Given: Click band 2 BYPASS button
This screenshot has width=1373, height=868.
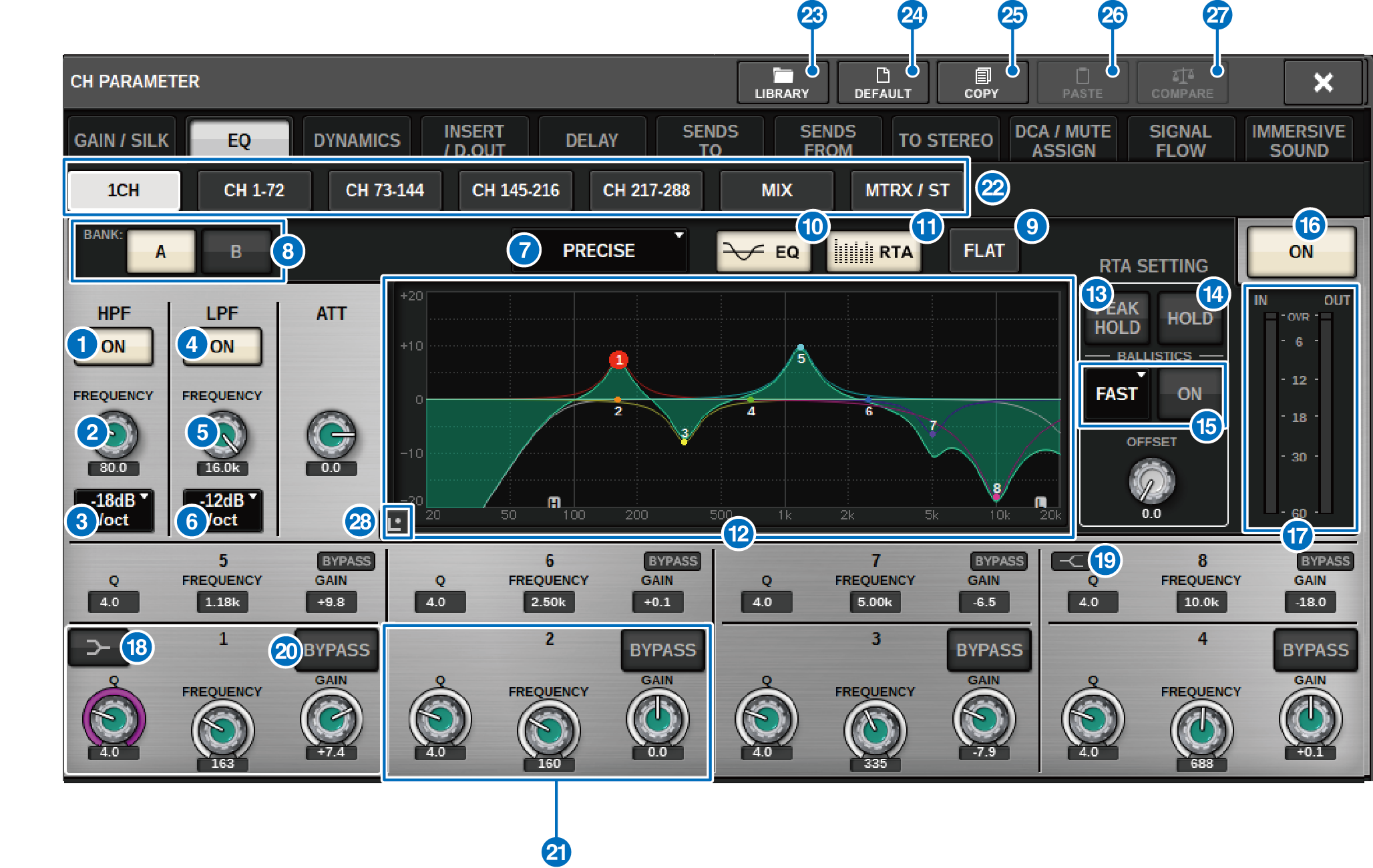Looking at the screenshot, I should coord(662,650).
